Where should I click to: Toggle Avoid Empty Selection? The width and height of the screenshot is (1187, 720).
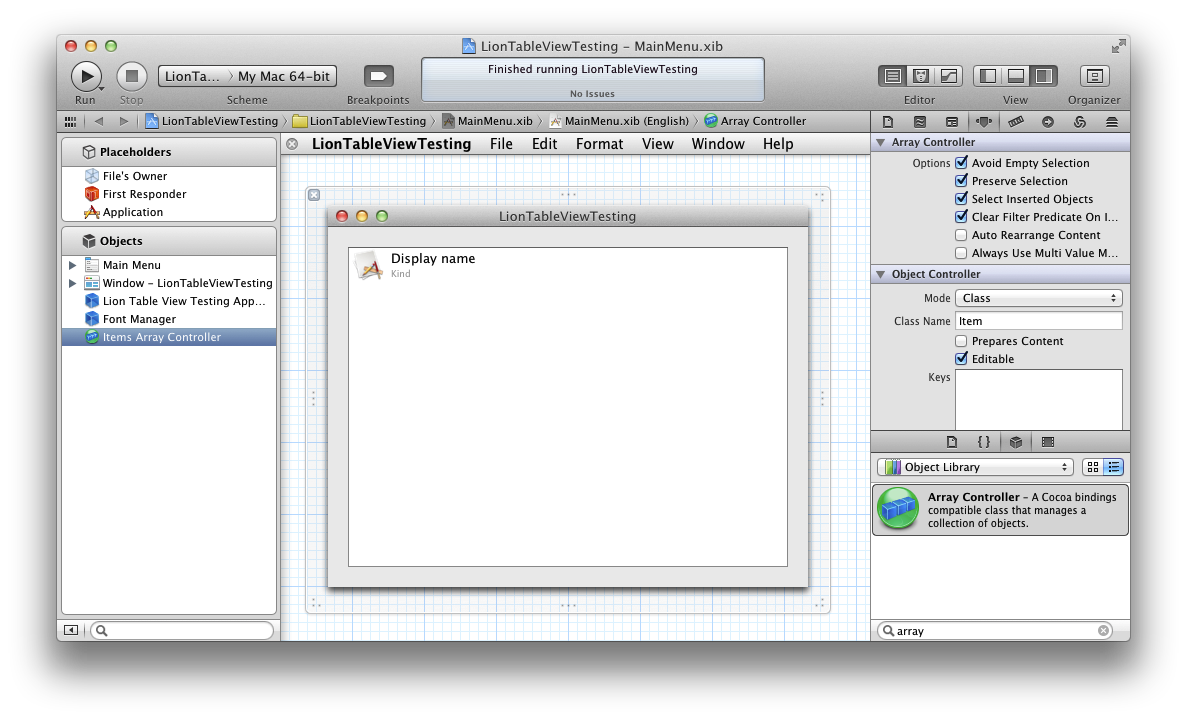[x=961, y=162]
